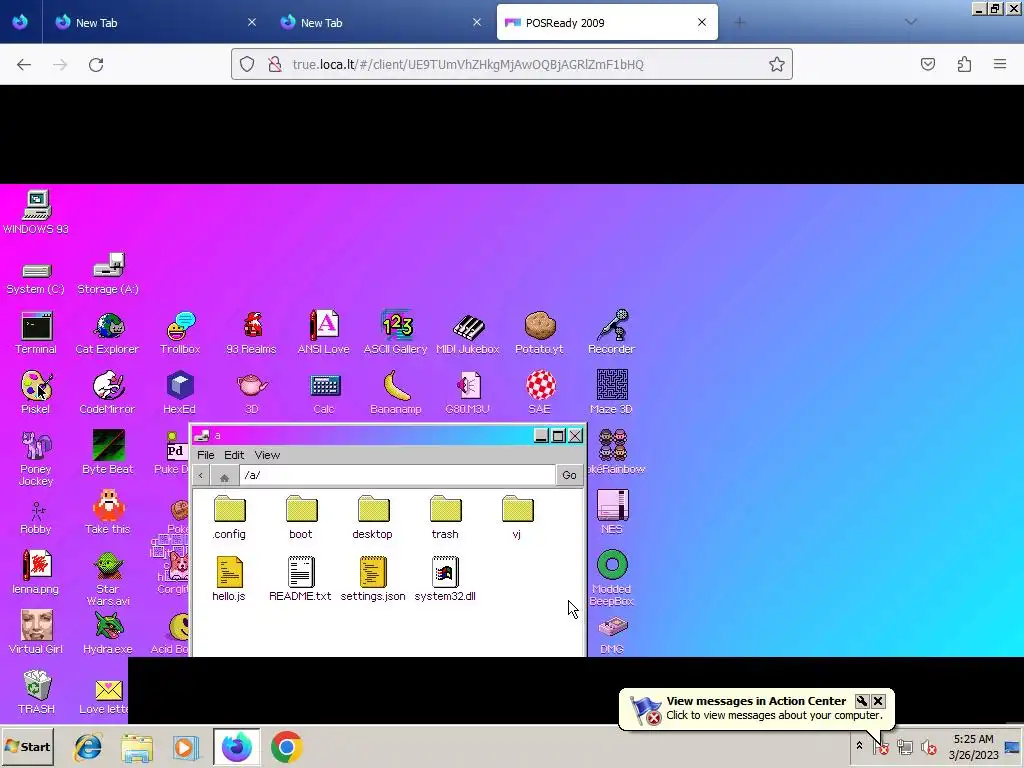1024x768 pixels.
Task: Select the boot folder
Action: point(301,517)
